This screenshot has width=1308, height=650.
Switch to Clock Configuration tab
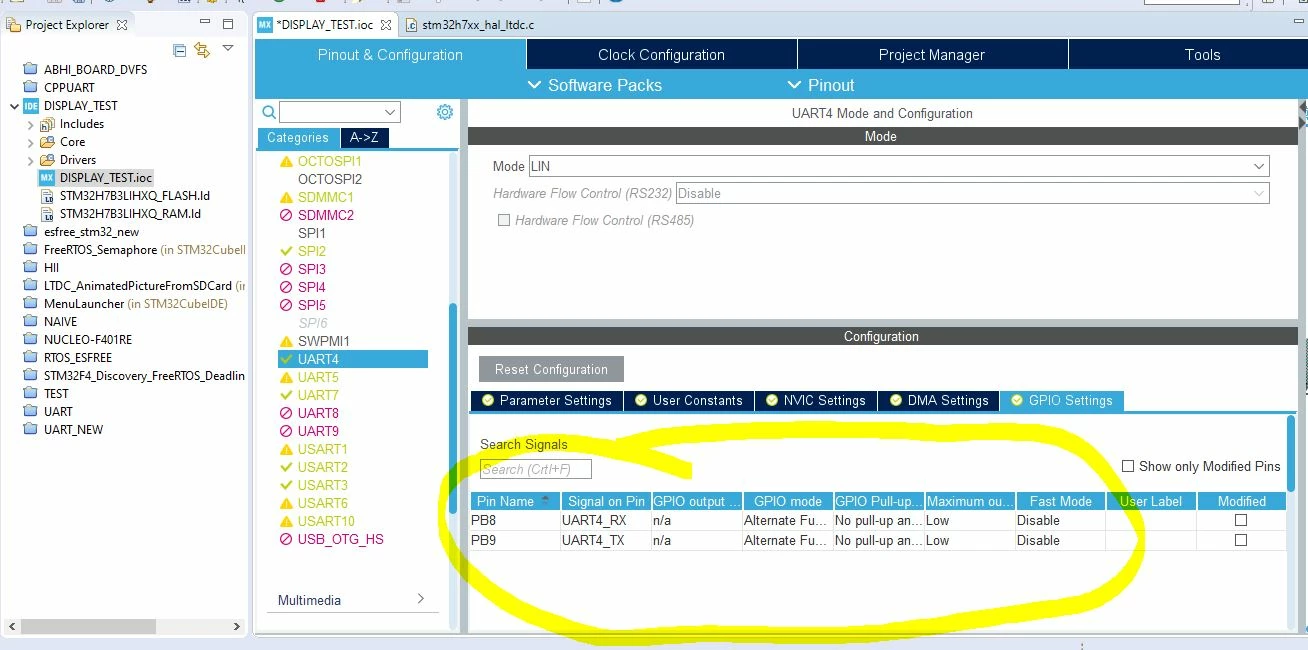click(661, 55)
